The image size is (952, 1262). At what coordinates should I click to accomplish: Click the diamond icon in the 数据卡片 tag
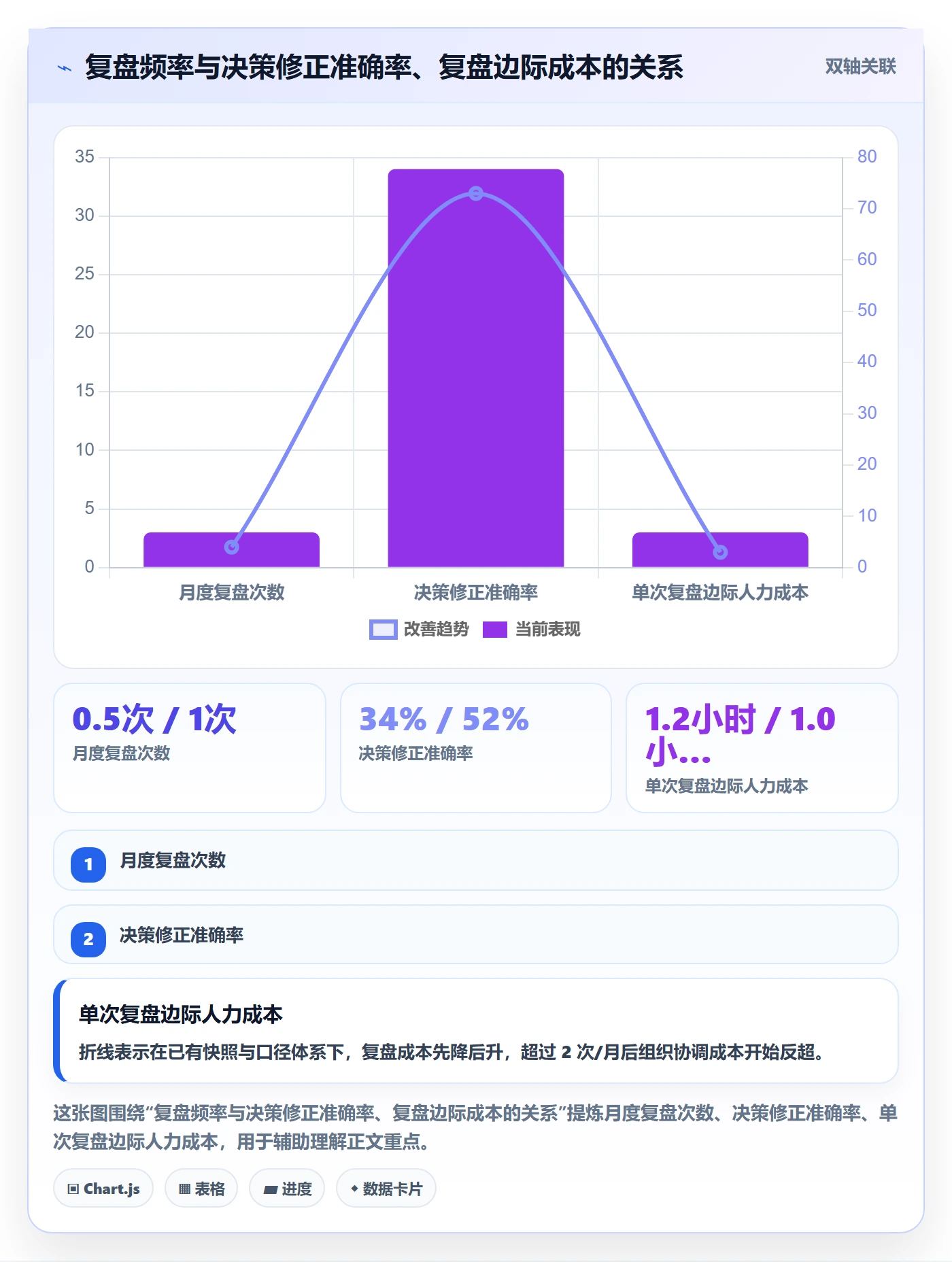click(354, 1189)
